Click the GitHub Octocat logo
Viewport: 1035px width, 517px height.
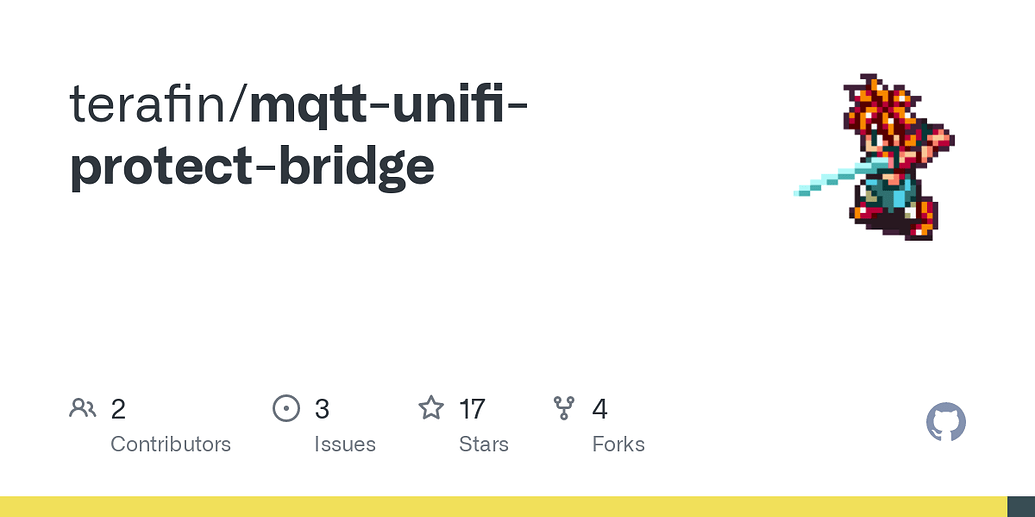[946, 423]
